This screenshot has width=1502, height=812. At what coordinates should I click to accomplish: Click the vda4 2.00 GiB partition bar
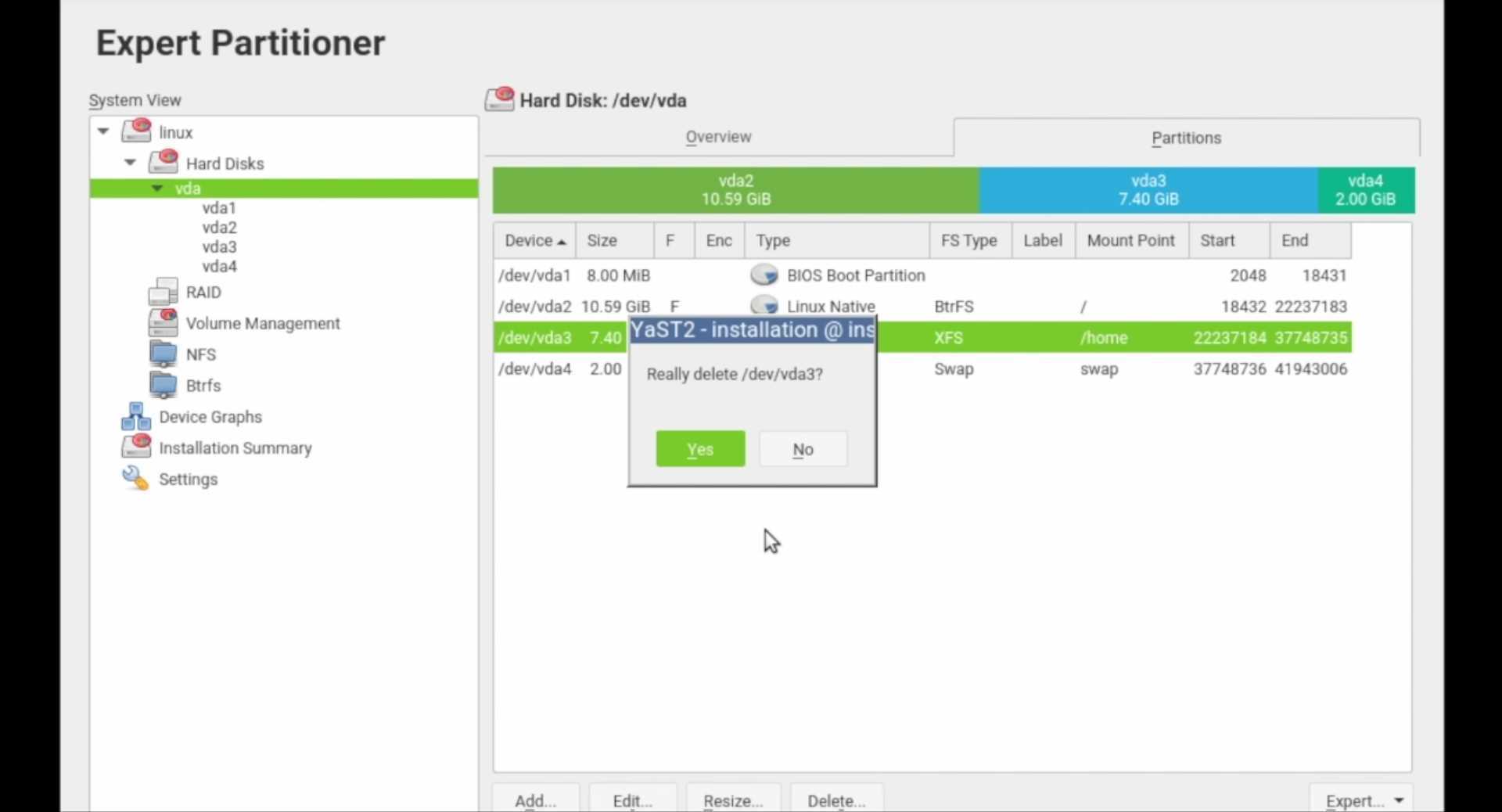coord(1366,190)
